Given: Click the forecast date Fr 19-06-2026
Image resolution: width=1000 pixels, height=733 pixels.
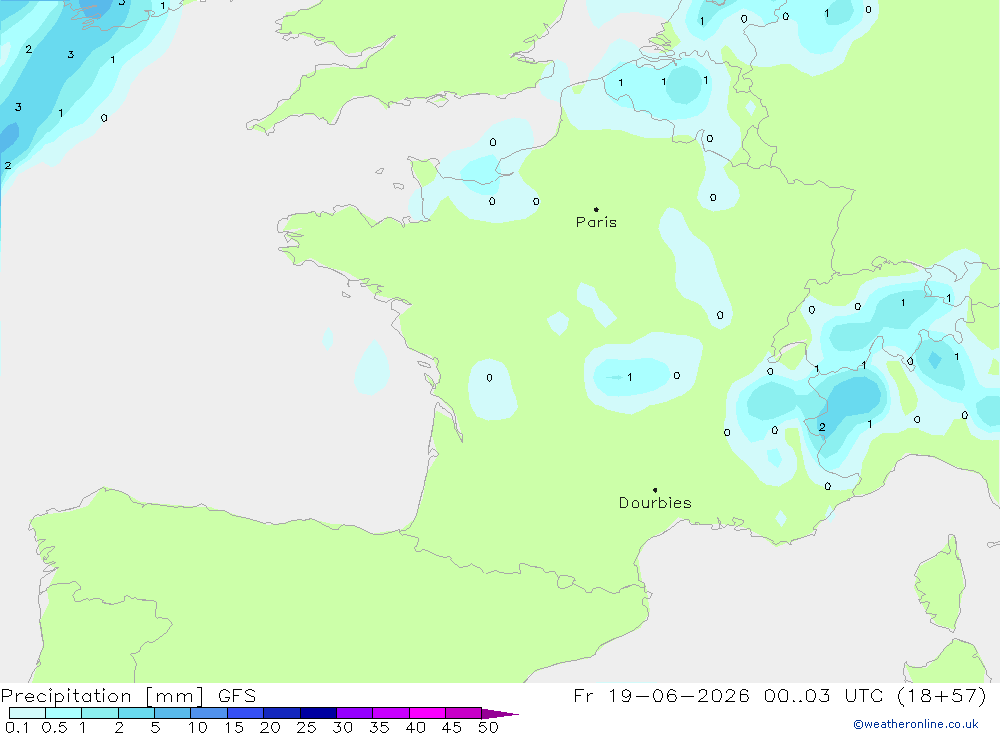Looking at the screenshot, I should tap(661, 695).
